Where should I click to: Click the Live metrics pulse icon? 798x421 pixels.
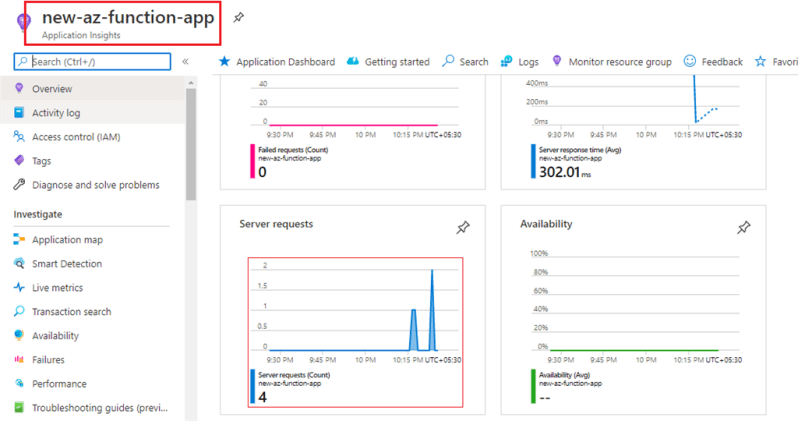(19, 287)
